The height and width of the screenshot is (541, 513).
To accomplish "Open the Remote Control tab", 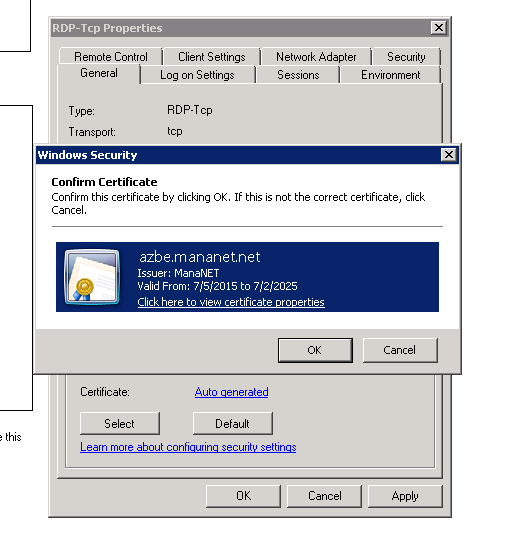I will (111, 57).
